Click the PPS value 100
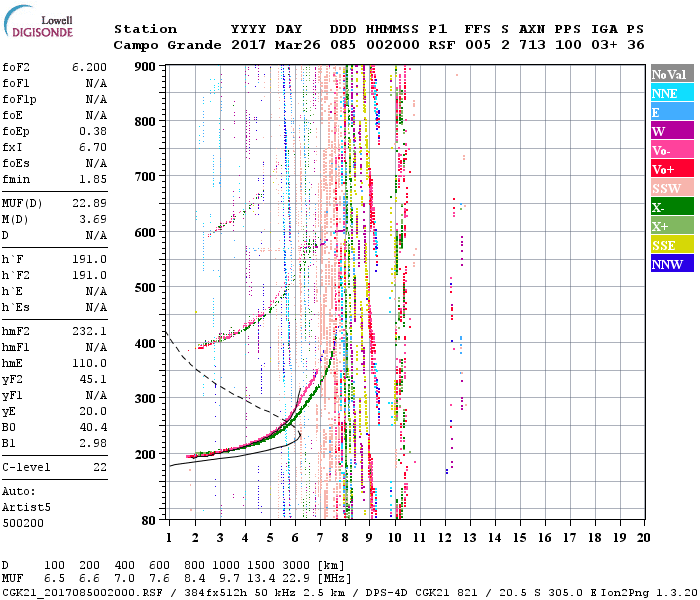700x600 pixels. click(568, 45)
